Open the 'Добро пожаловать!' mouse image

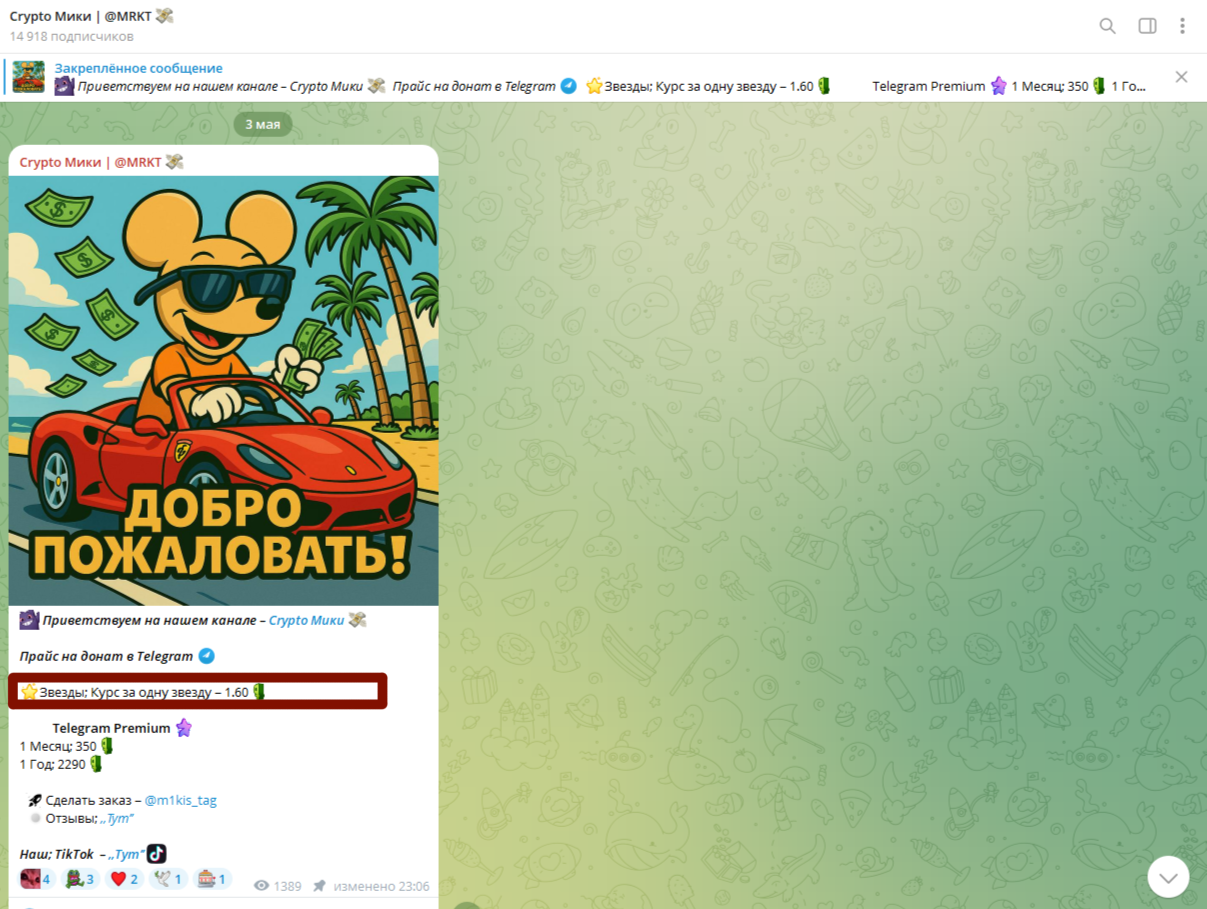point(223,391)
